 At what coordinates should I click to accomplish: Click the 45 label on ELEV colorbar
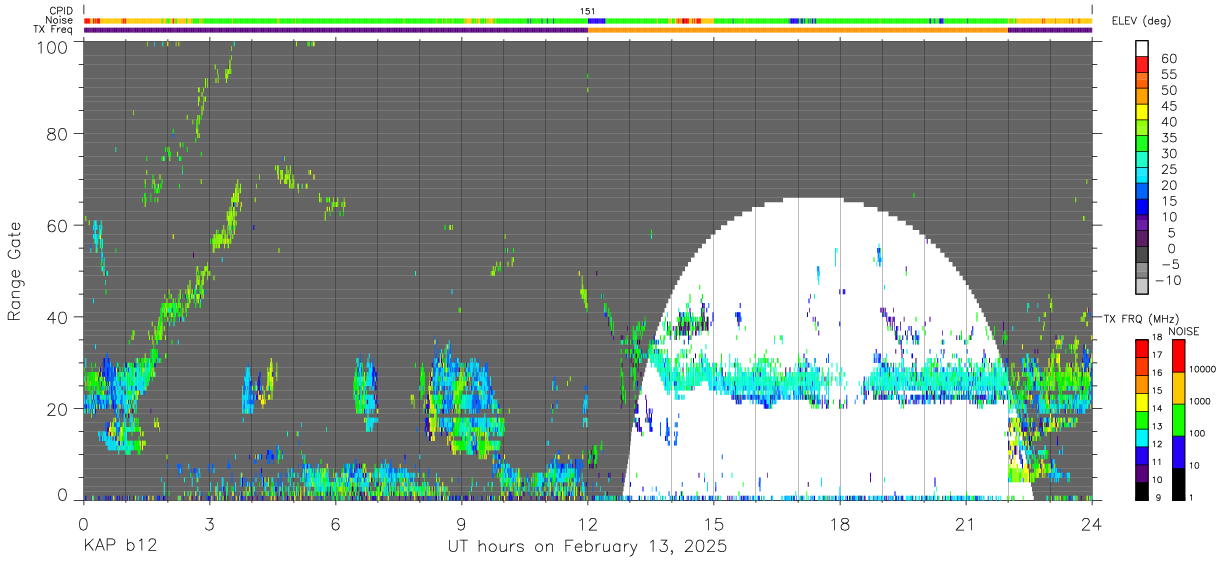pyautogui.click(x=1168, y=106)
